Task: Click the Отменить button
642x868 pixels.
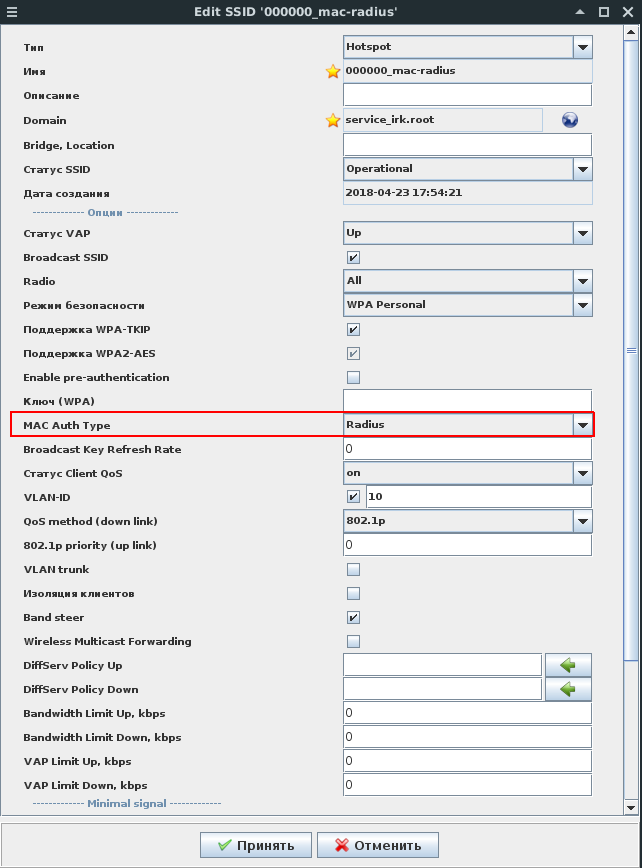Action: (378, 845)
